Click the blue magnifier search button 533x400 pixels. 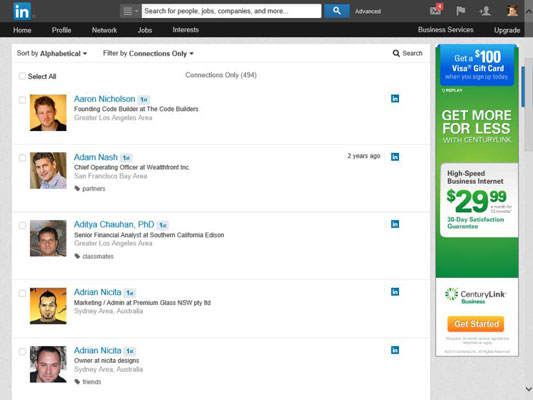point(337,11)
